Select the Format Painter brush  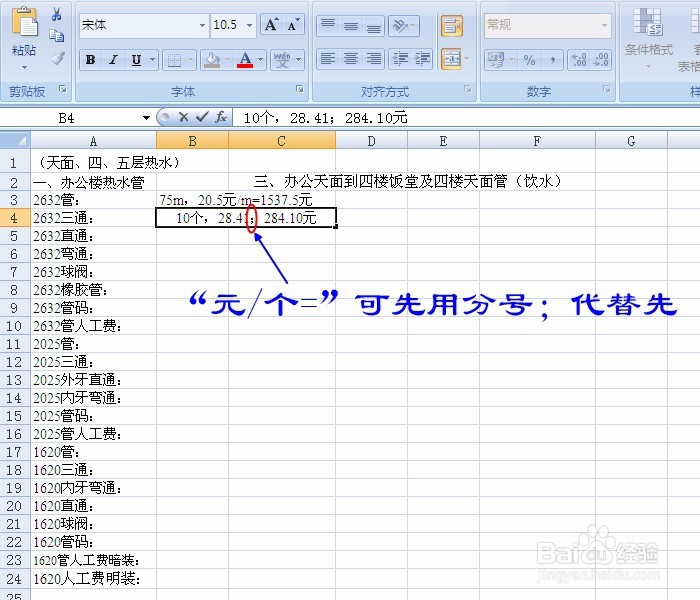click(57, 58)
